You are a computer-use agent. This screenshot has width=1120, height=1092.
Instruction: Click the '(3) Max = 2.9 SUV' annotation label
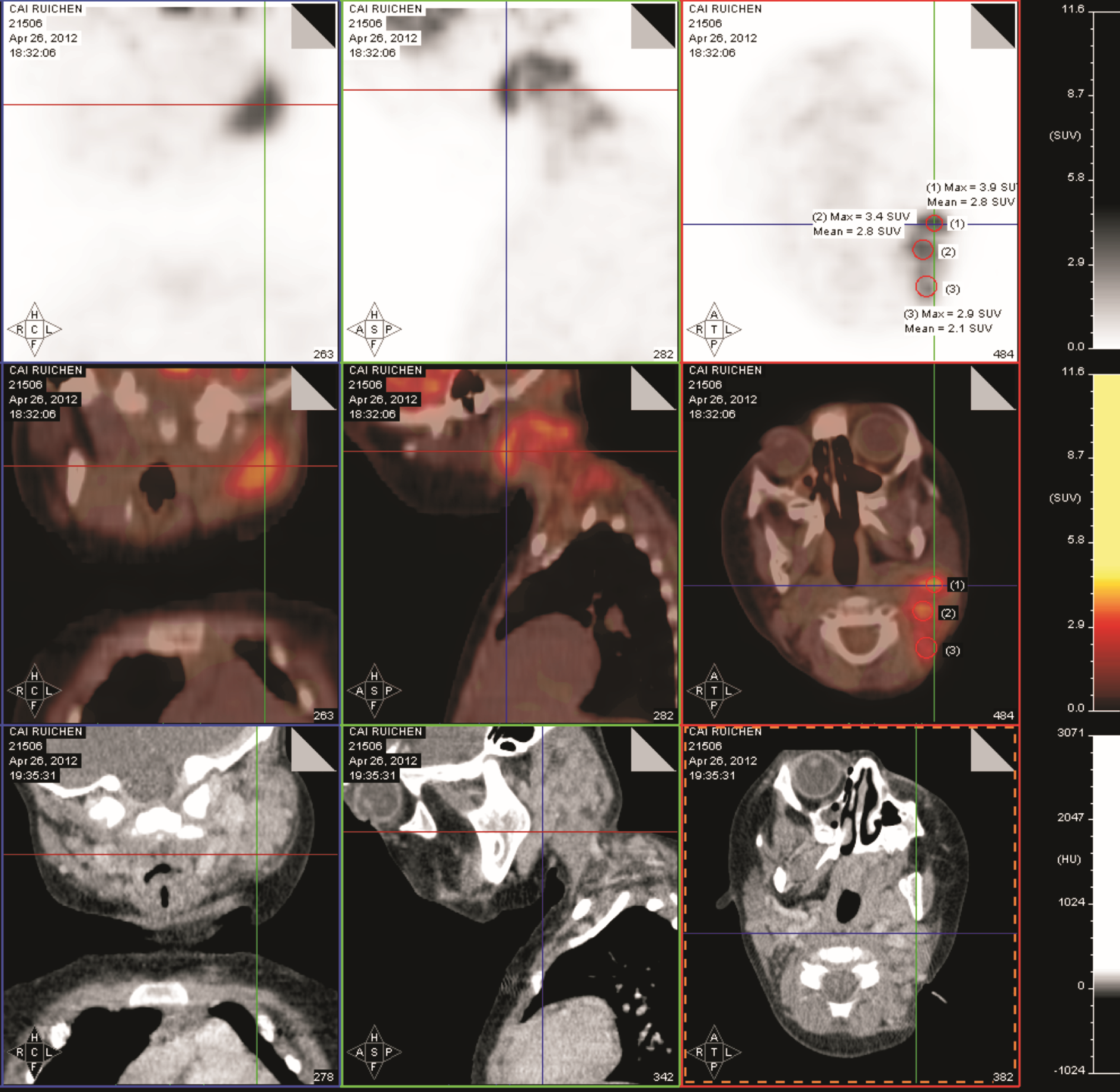pos(952,314)
